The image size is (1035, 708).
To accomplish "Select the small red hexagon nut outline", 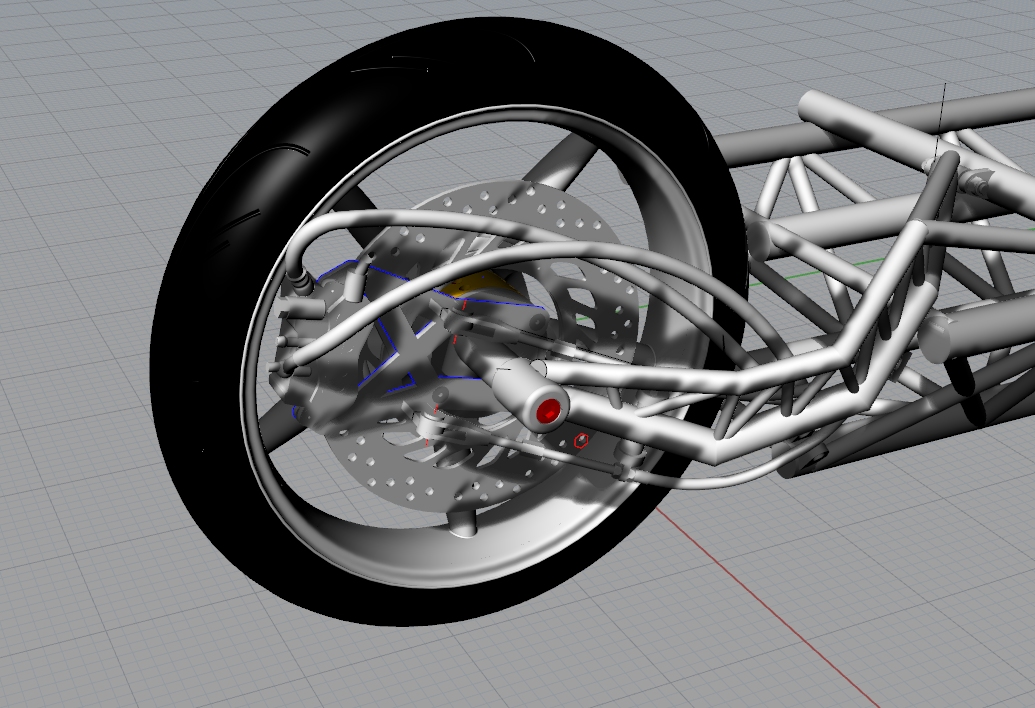I will click(x=581, y=441).
